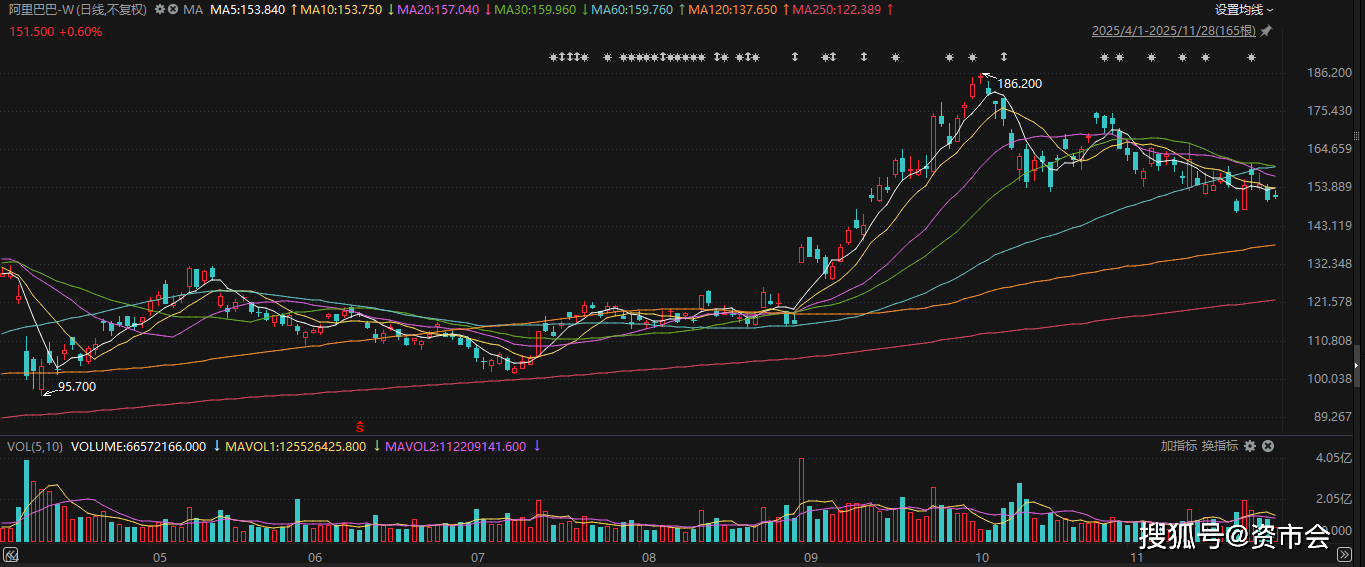
Task: Click the 09 month label on time axis
Action: 810,557
